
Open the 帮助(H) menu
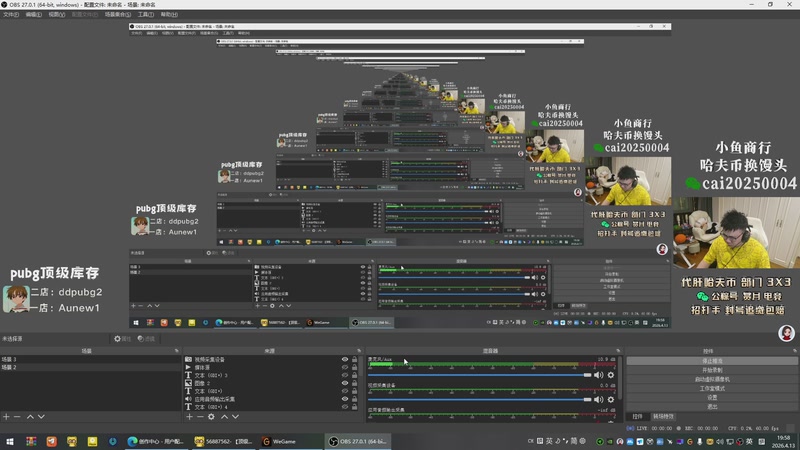[x=169, y=14]
